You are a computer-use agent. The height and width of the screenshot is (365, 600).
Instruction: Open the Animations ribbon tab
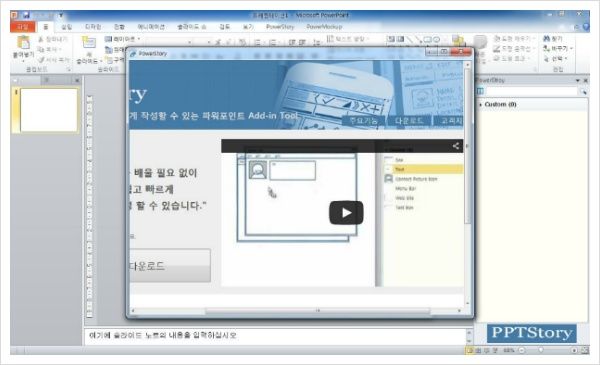pyautogui.click(x=151, y=27)
